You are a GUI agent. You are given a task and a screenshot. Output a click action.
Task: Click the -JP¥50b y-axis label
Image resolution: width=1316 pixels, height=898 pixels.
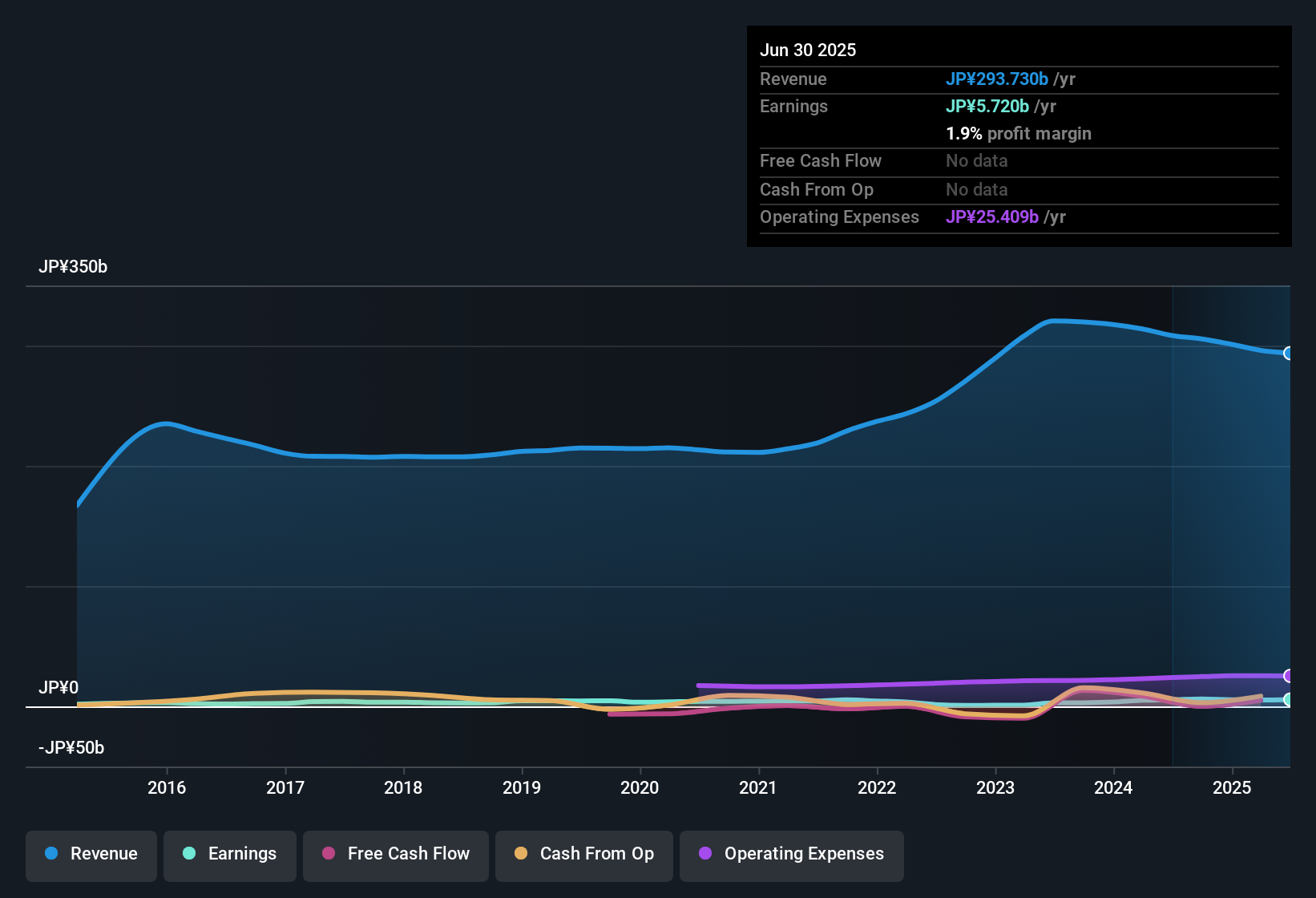click(x=71, y=748)
